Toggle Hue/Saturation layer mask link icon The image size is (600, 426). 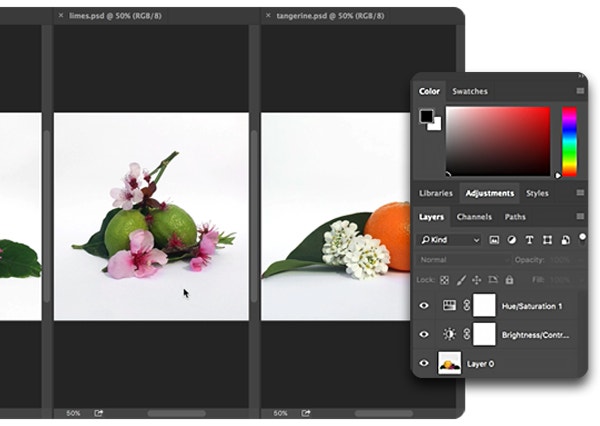click(x=466, y=305)
